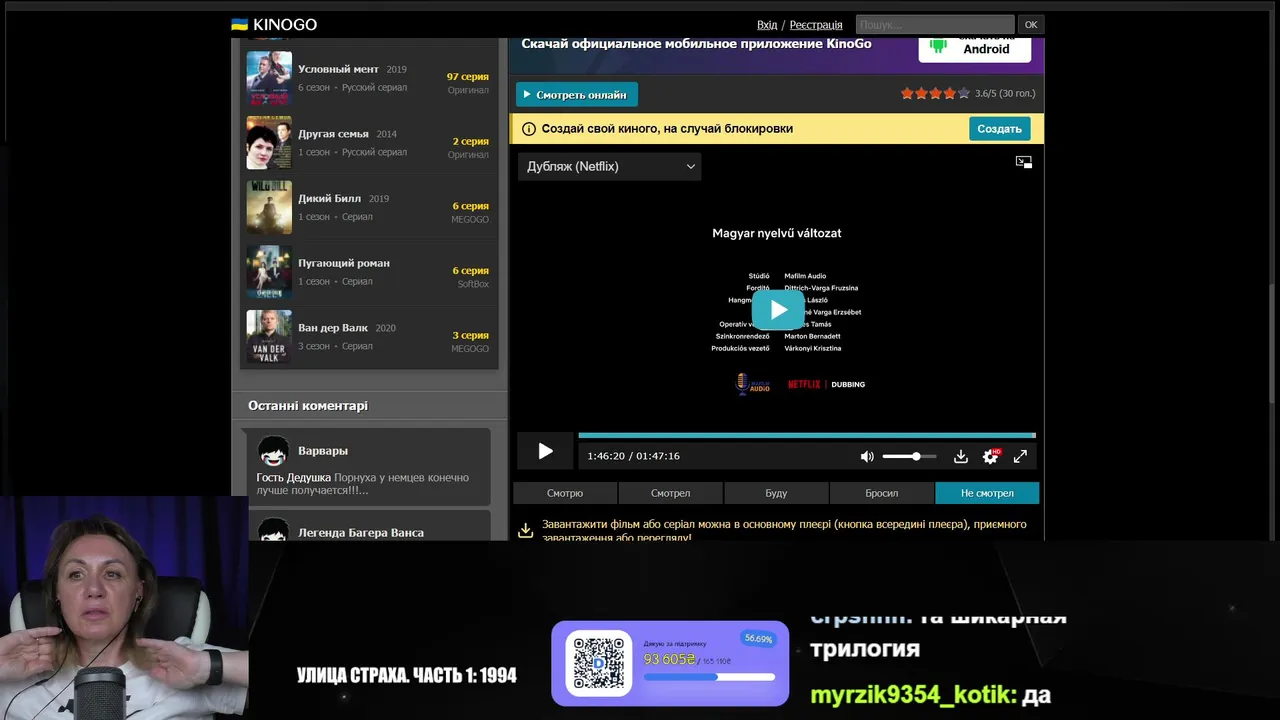Select the Не смотрел status tab
Screen dimensions: 1280x720
coord(987,493)
